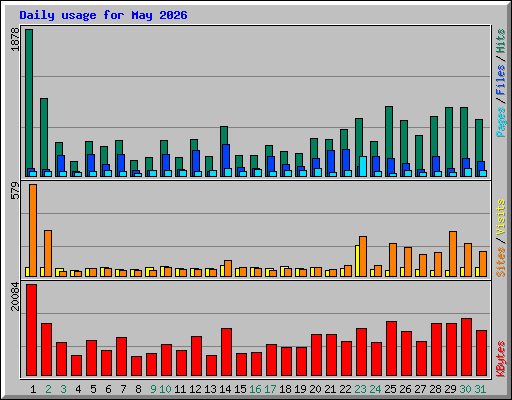Screen dimensions: 512x400
Task: Select the tall yellow bar for day 23
Action: [x=357, y=261]
